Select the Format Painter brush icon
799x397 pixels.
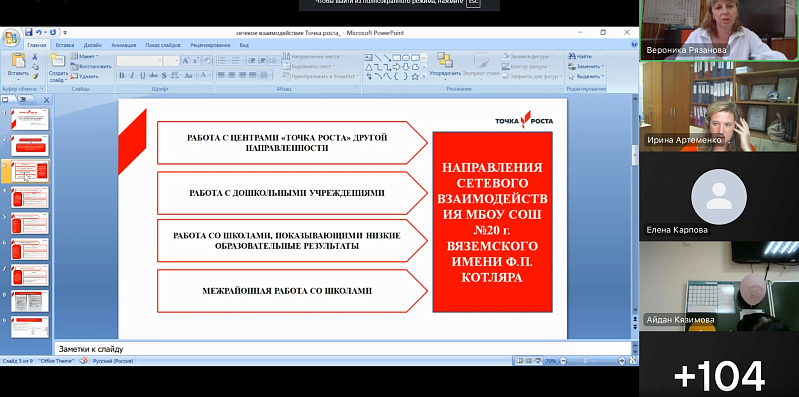[x=35, y=76]
